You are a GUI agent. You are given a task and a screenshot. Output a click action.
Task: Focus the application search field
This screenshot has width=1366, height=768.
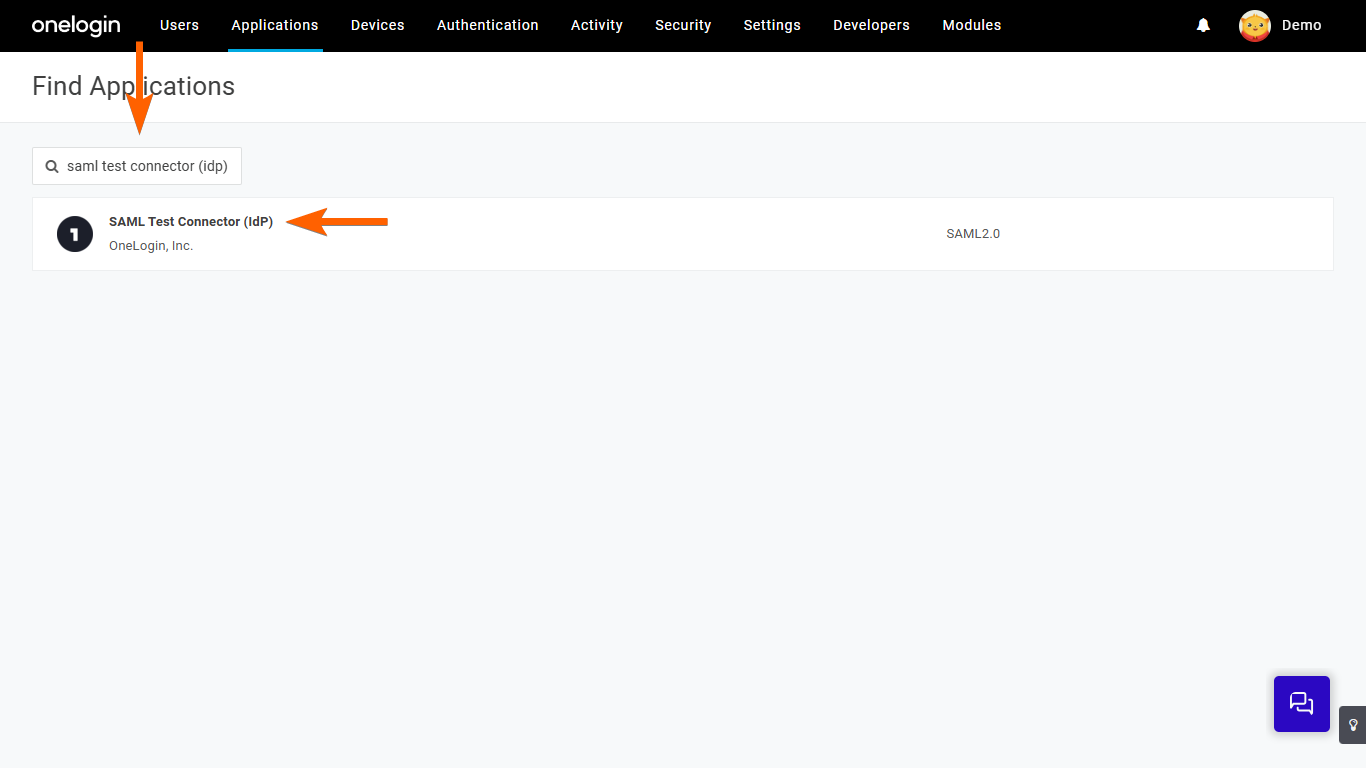137,166
